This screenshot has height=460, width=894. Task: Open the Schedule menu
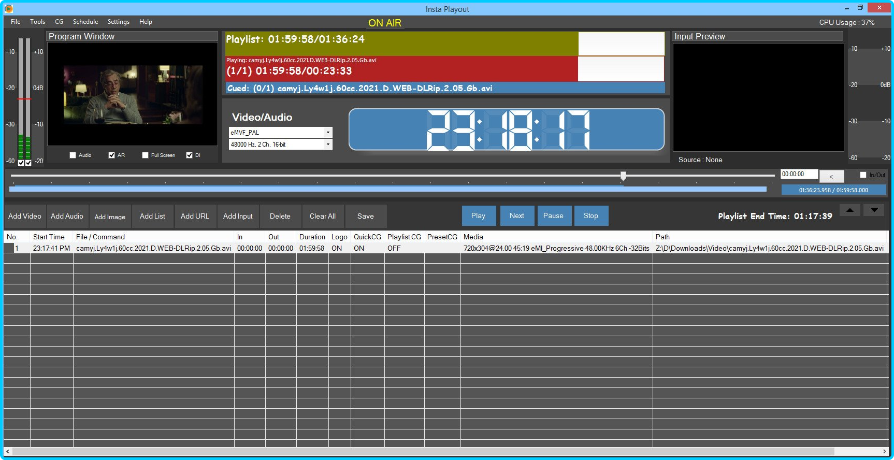click(x=85, y=21)
